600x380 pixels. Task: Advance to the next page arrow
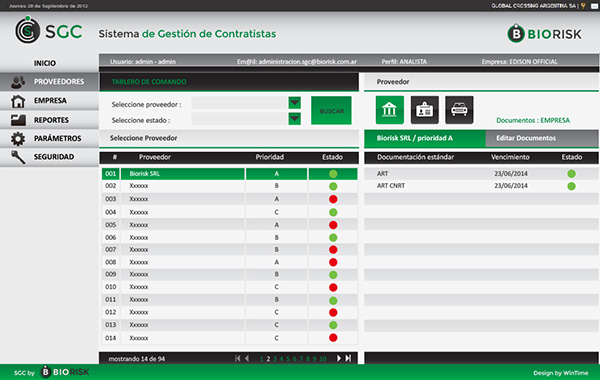click(x=339, y=358)
